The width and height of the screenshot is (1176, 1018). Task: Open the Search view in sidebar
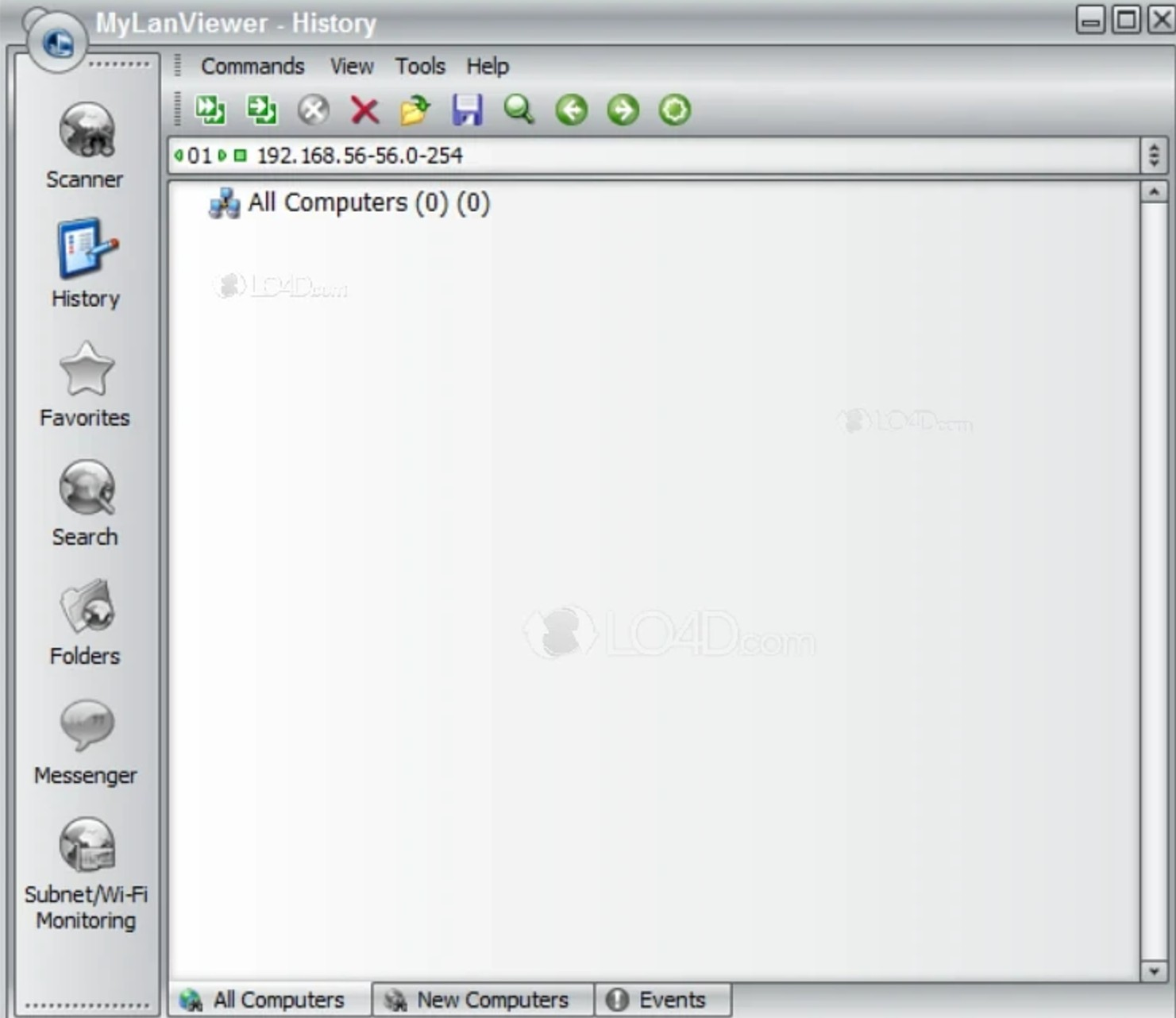[x=85, y=503]
